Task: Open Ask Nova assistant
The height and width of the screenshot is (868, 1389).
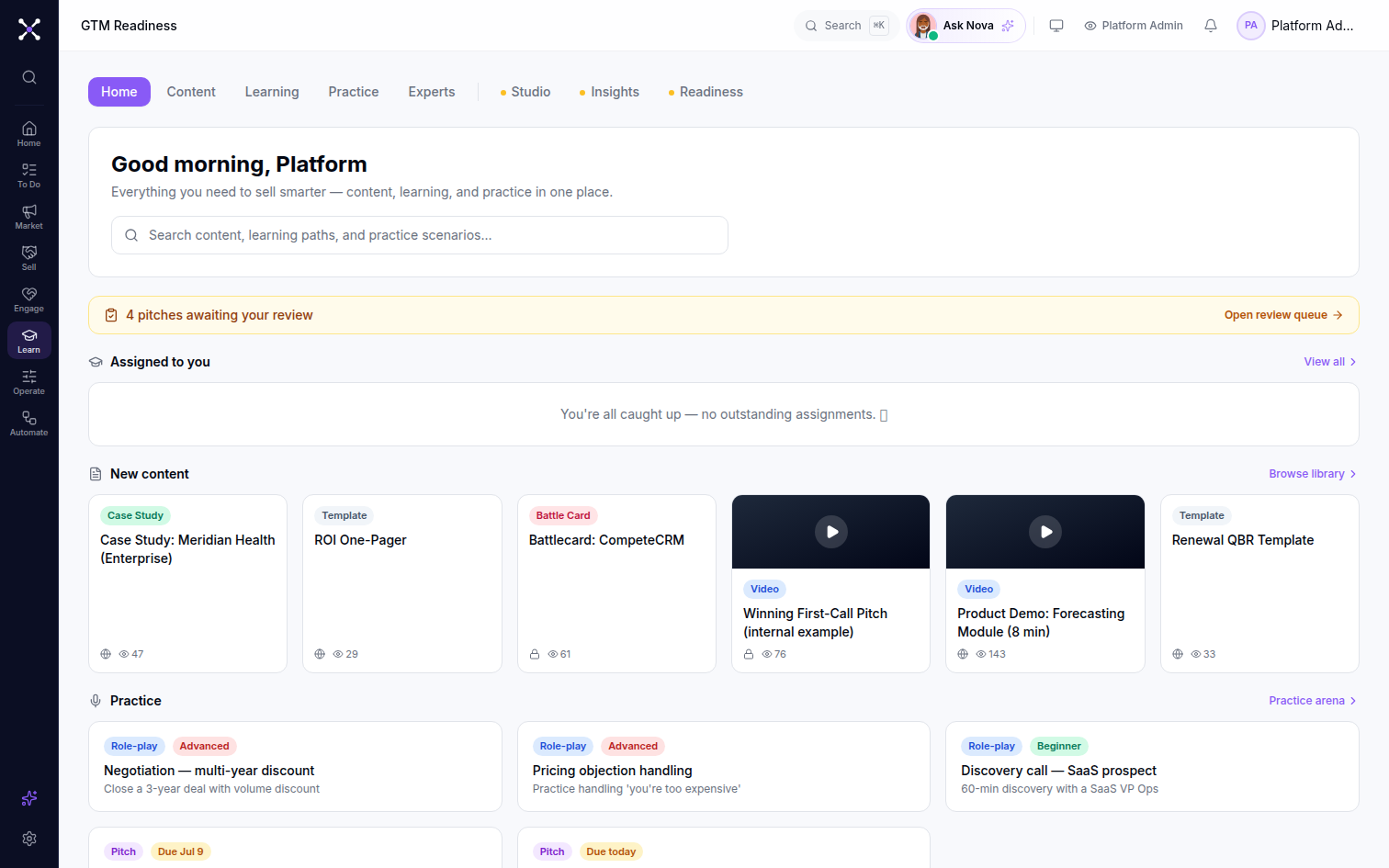Action: coord(966,26)
